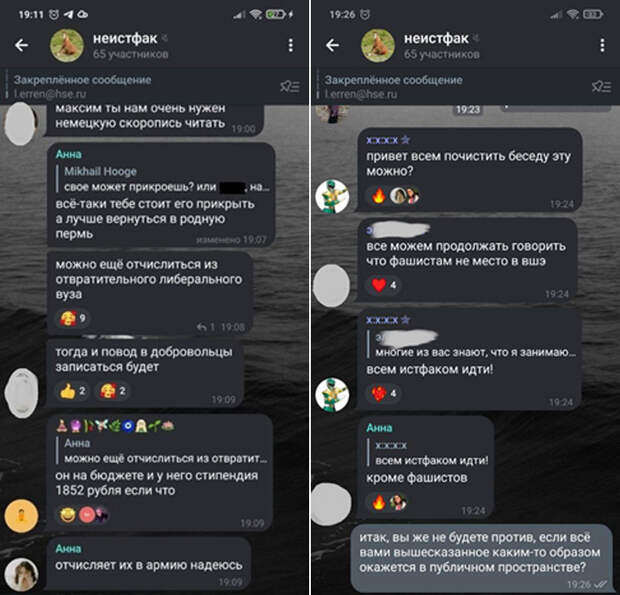Expand the quoted Mikhail Hooge message

click(x=166, y=179)
